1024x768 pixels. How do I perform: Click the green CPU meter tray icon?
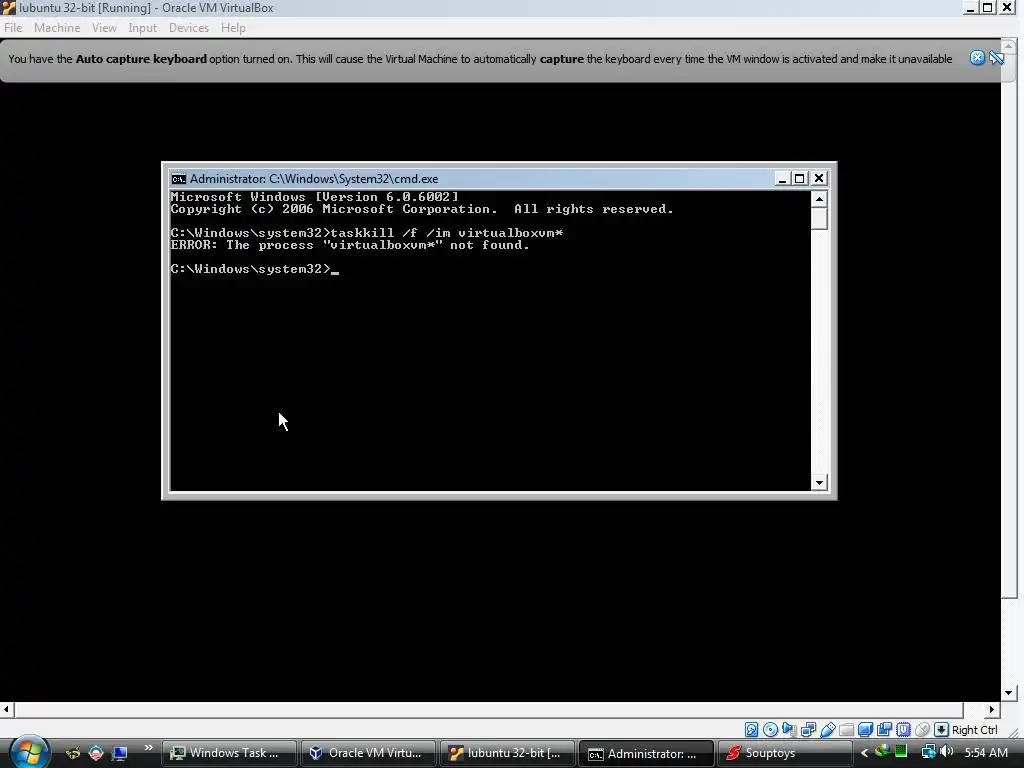coord(902,752)
